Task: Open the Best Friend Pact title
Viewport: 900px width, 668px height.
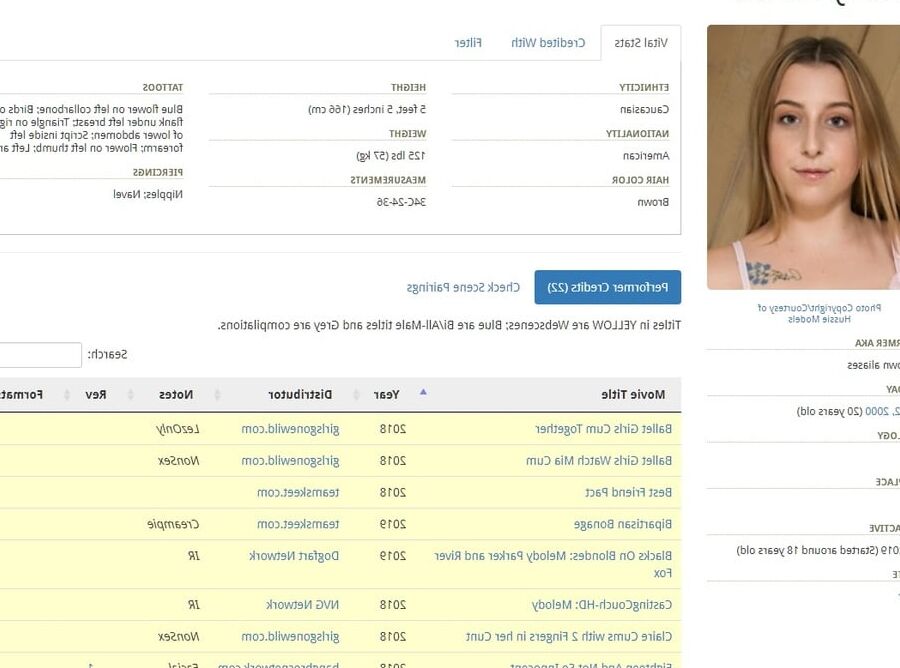Action: pyautogui.click(x=628, y=492)
